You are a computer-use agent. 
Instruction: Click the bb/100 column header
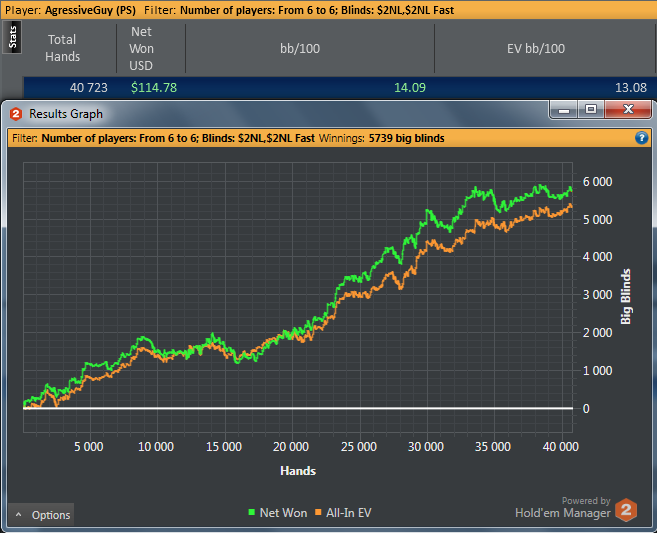coord(309,48)
